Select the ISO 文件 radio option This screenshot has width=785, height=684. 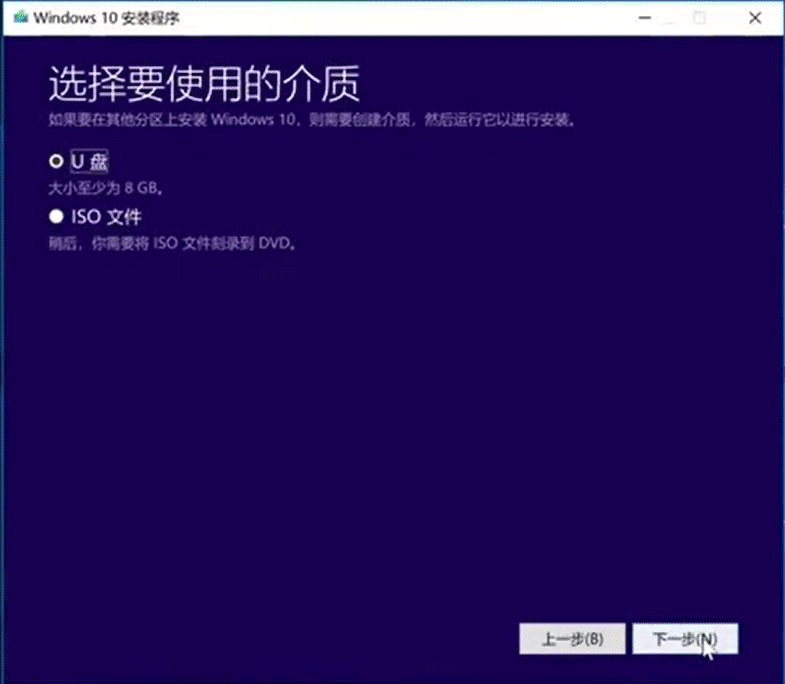pyautogui.click(x=57, y=216)
